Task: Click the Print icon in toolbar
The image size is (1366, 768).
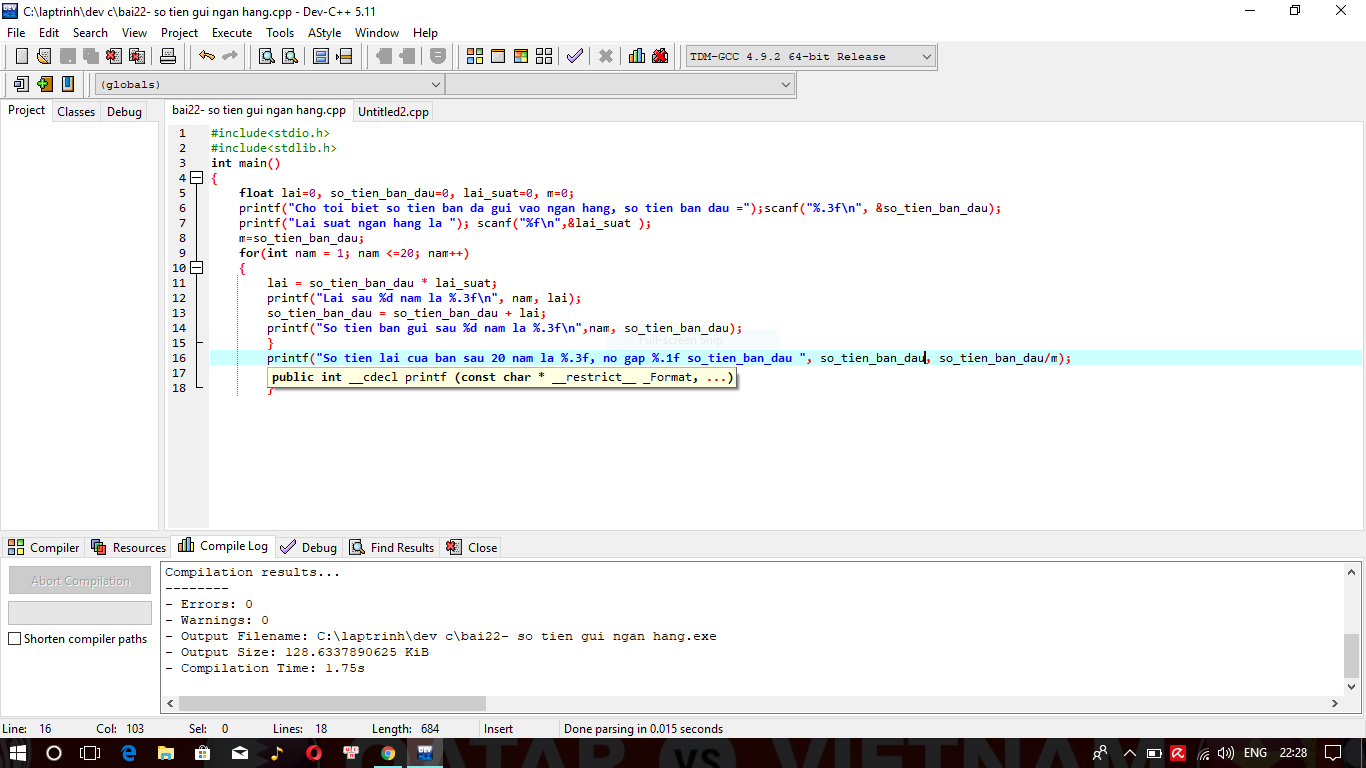Action: coord(168,56)
